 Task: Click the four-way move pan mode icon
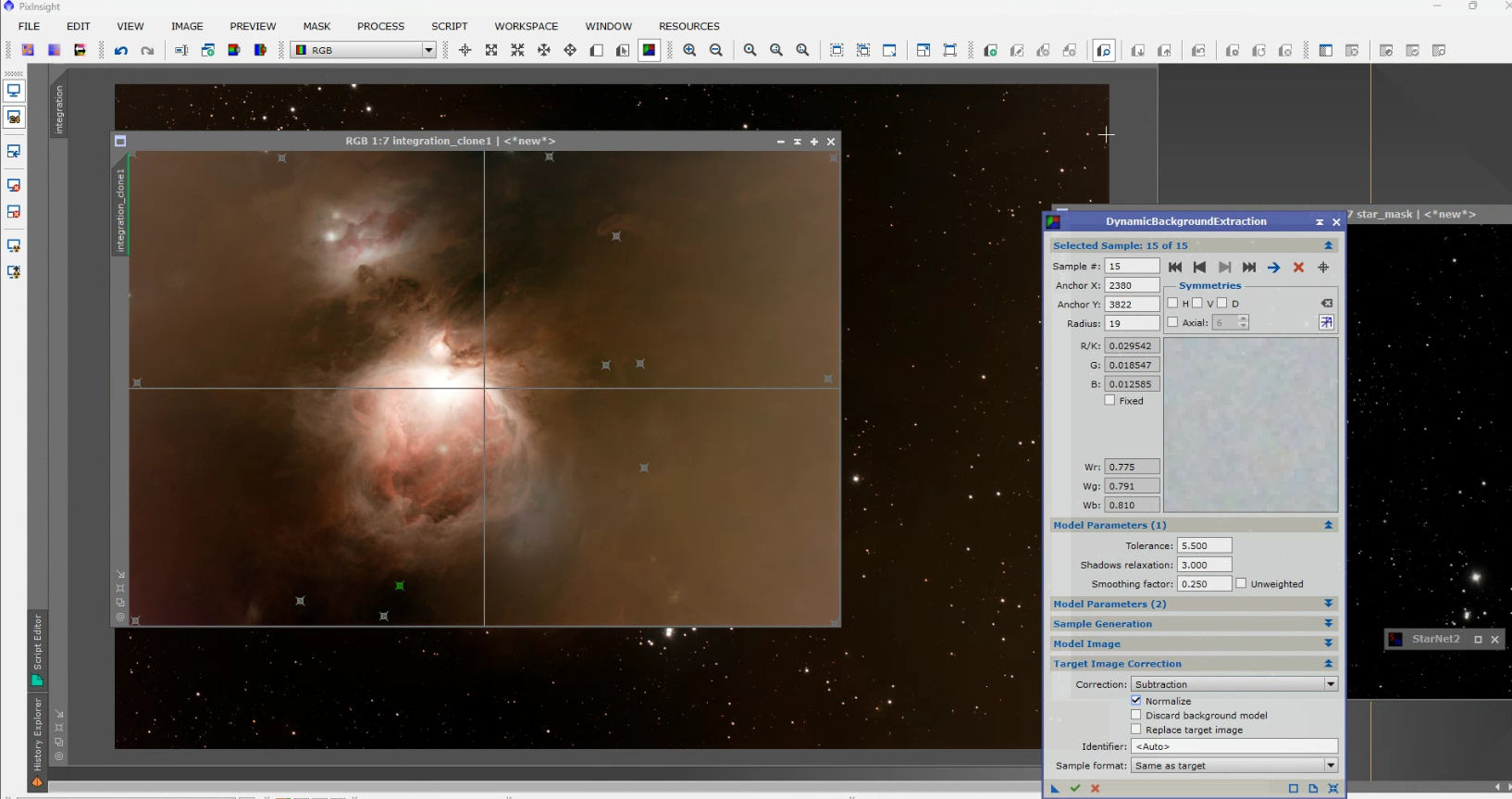[570, 51]
